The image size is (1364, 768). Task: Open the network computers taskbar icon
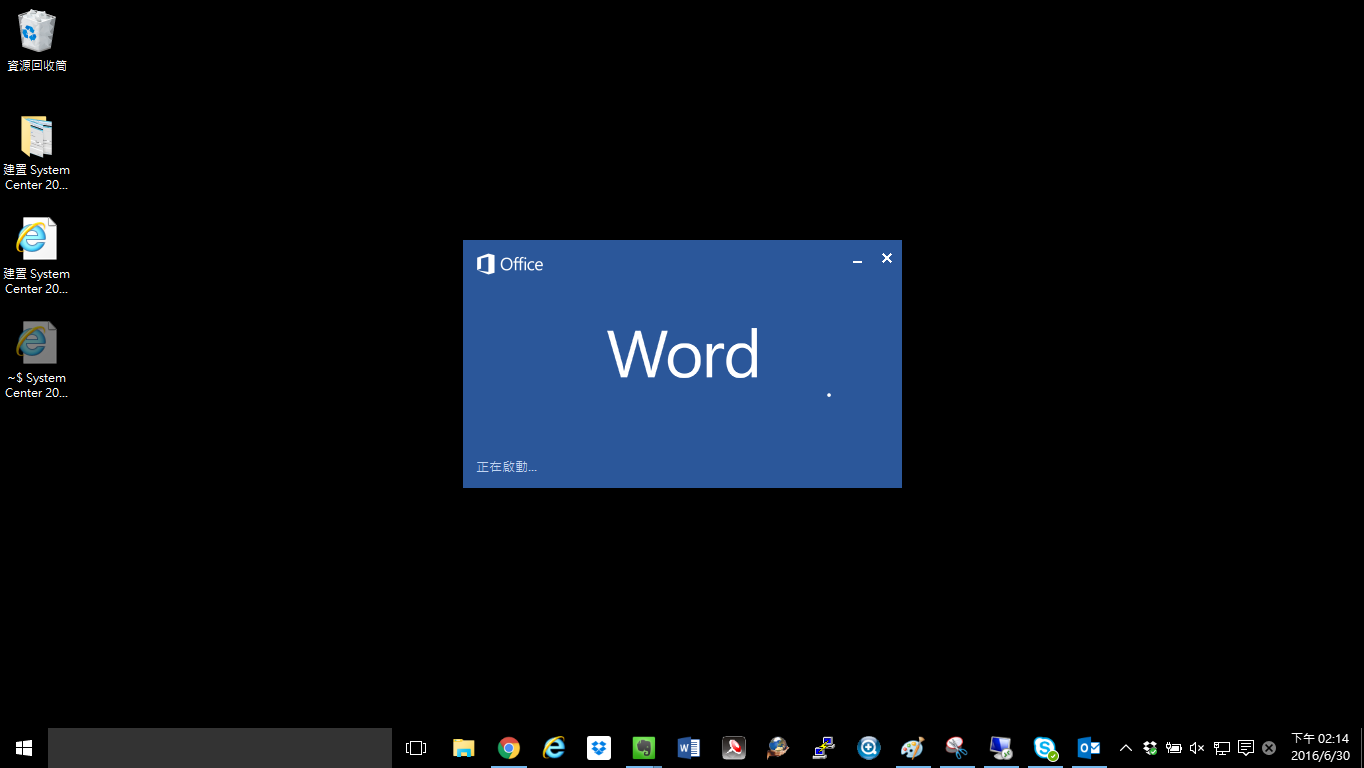point(823,748)
